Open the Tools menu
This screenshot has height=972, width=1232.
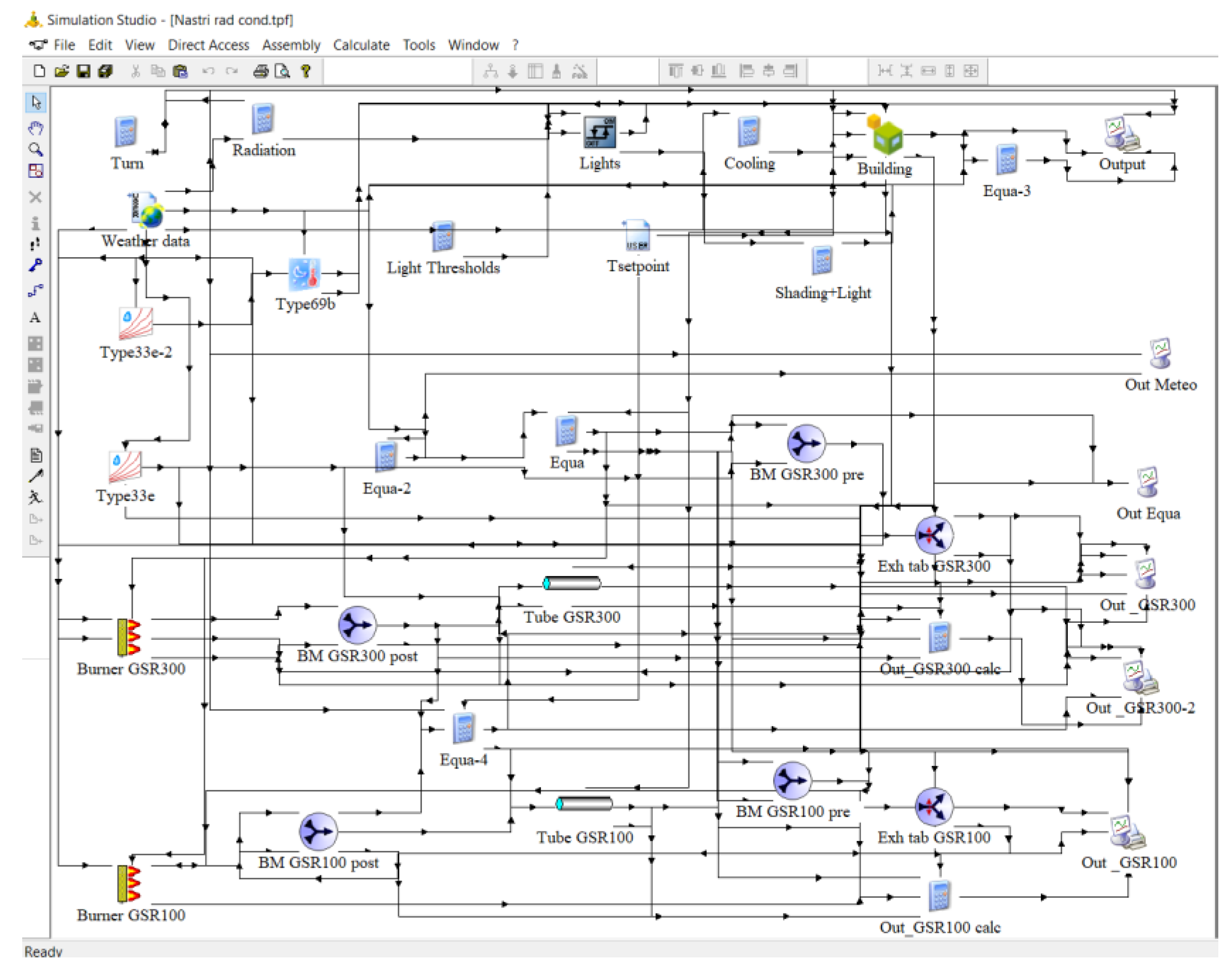point(418,45)
